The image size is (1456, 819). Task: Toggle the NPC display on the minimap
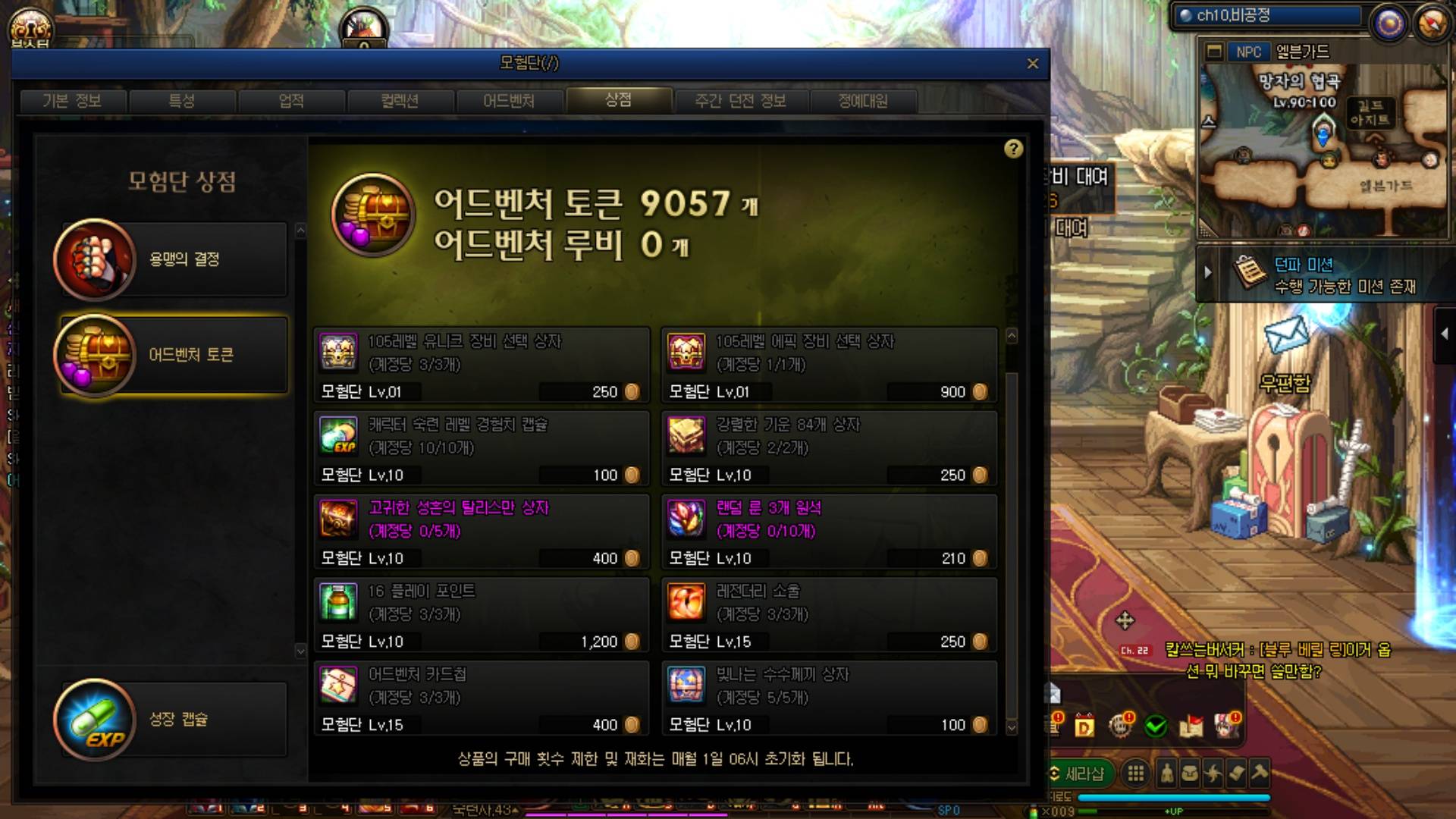click(x=1248, y=52)
